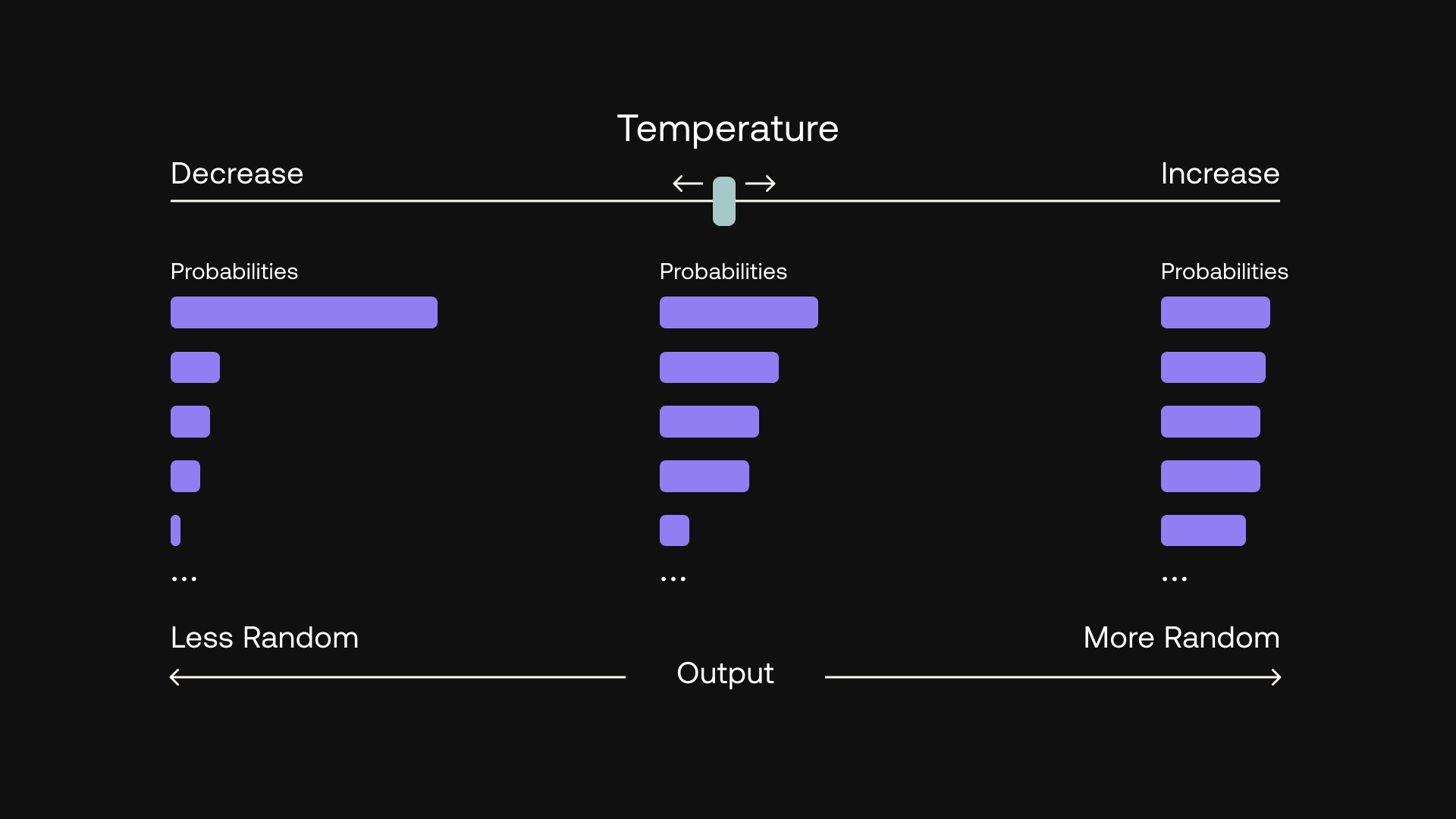This screenshot has height=819, width=1456.
Task: Click the arrowhead pointing left toward Less Random
Action: pos(175,677)
